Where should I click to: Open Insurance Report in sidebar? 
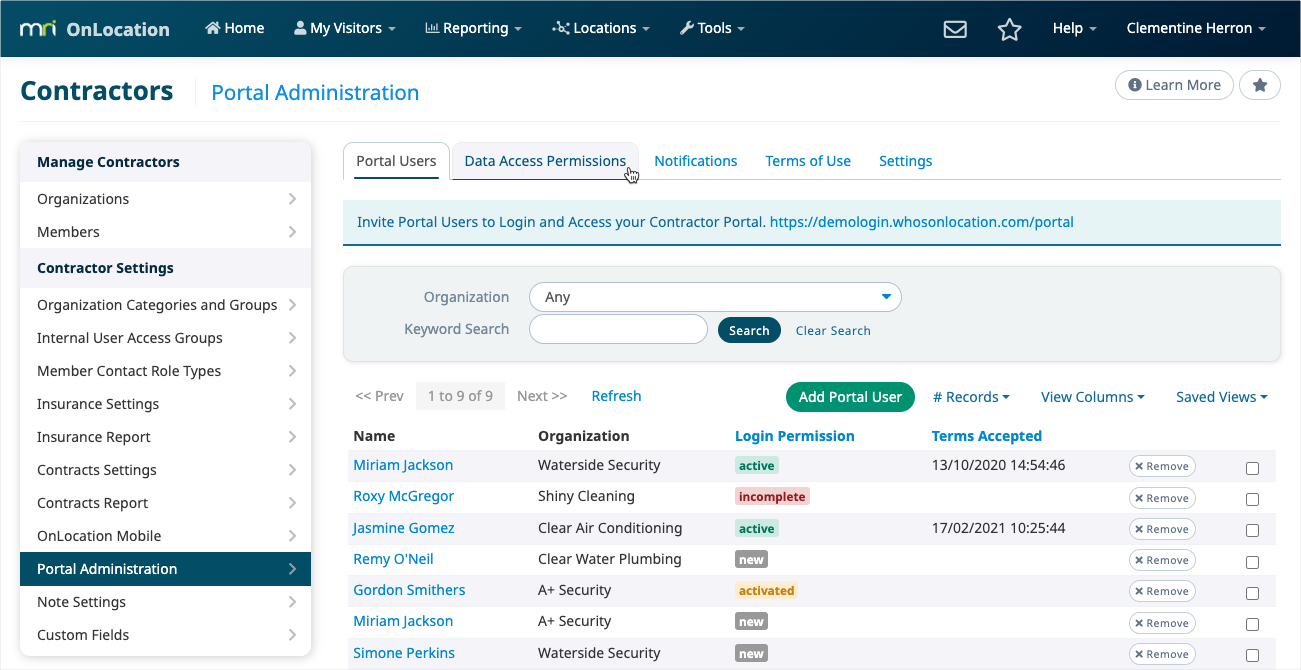[165, 437]
